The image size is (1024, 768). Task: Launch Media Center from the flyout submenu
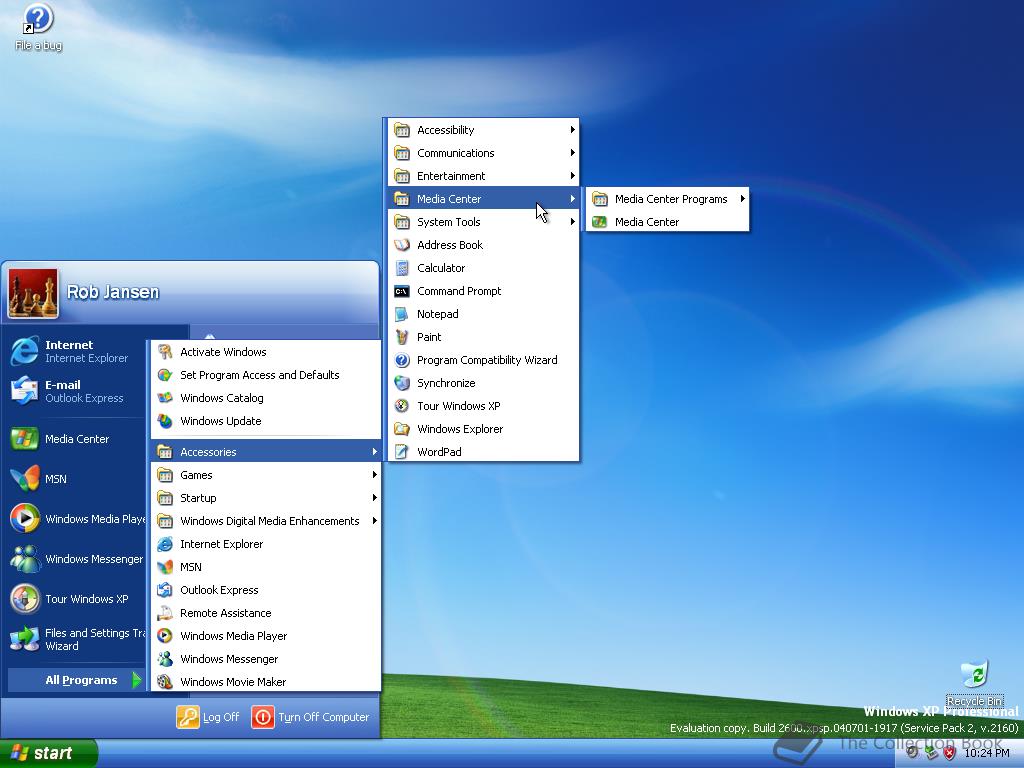(x=667, y=222)
